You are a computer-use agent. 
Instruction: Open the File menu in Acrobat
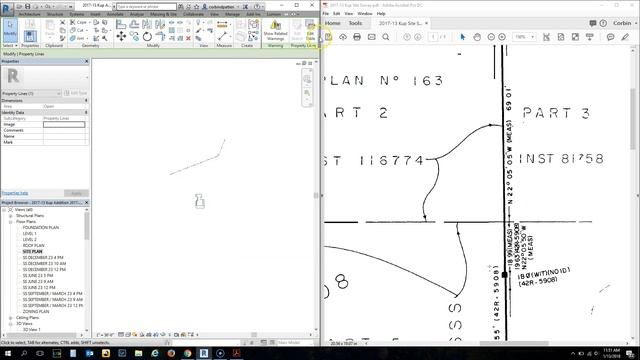point(326,13)
